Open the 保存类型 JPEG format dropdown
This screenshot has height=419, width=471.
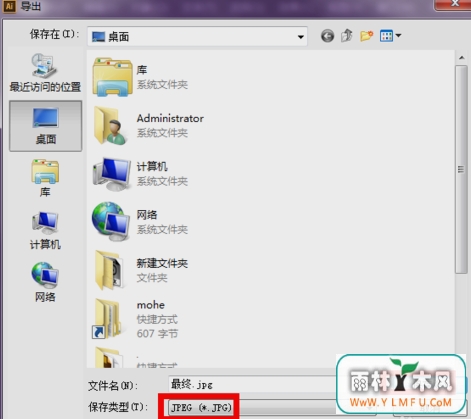tap(273, 407)
